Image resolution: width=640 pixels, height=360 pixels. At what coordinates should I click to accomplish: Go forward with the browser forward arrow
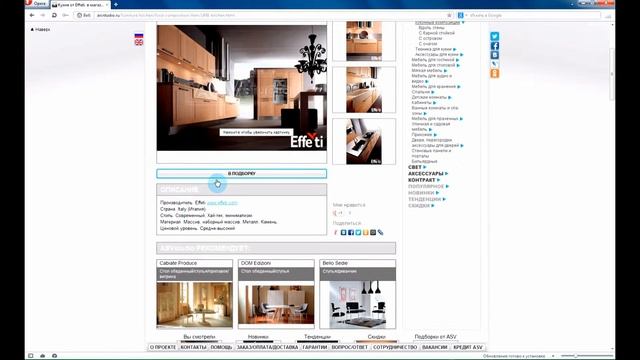(x=42, y=15)
